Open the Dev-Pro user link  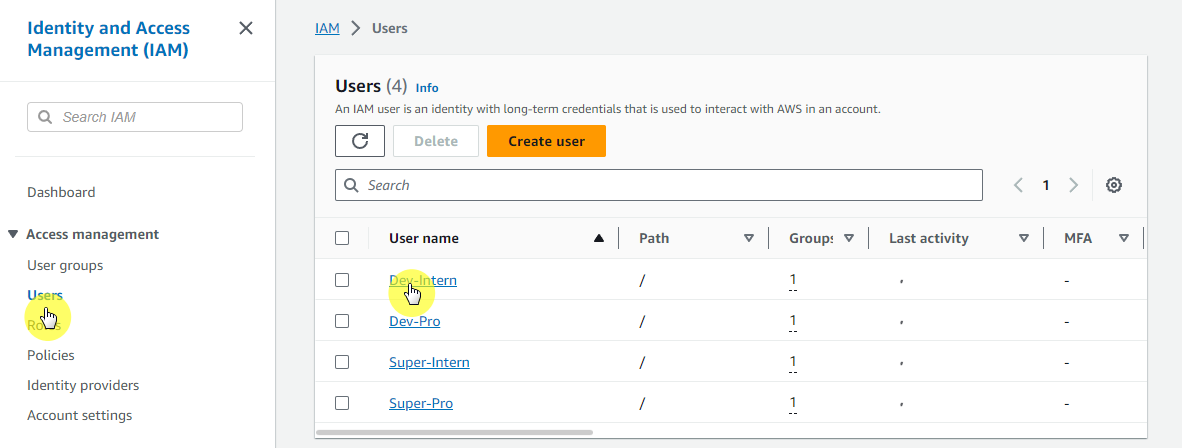(x=415, y=321)
